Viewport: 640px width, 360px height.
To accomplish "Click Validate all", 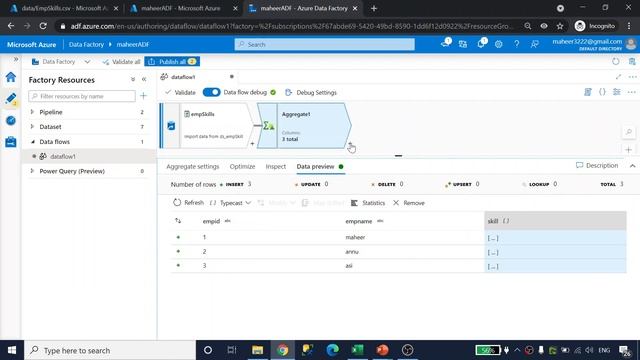I will (x=121, y=62).
